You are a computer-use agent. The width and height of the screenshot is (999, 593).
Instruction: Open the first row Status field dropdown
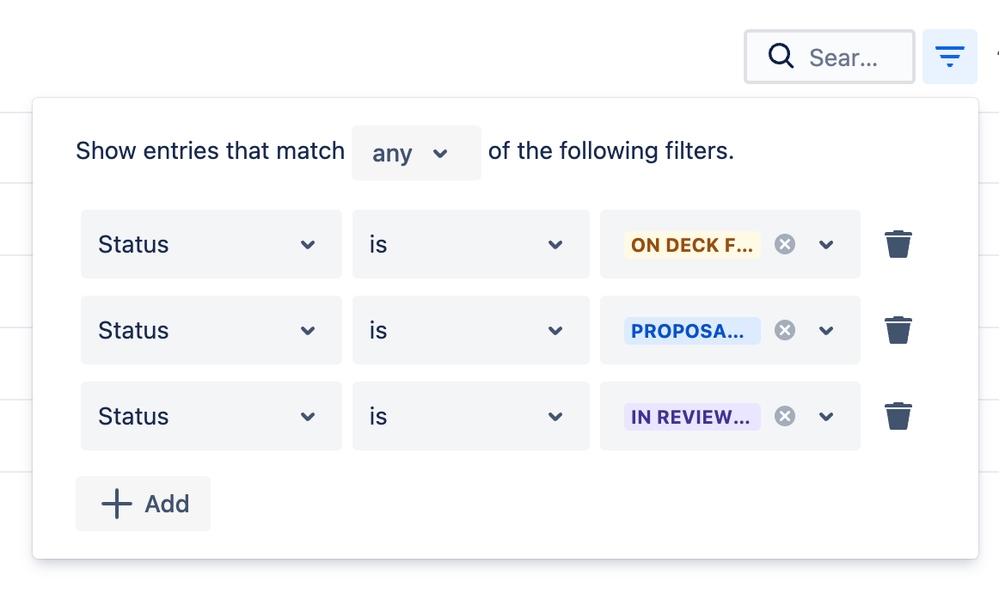pos(211,244)
